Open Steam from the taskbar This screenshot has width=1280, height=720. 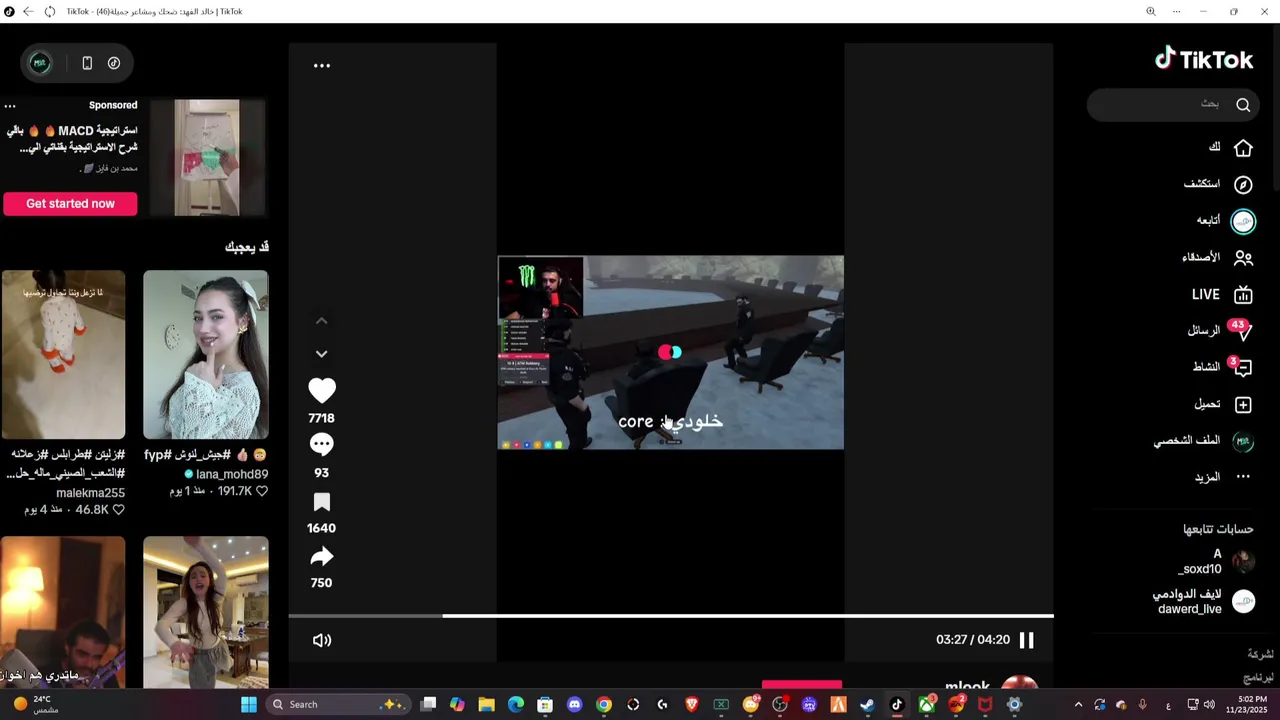coord(867,705)
